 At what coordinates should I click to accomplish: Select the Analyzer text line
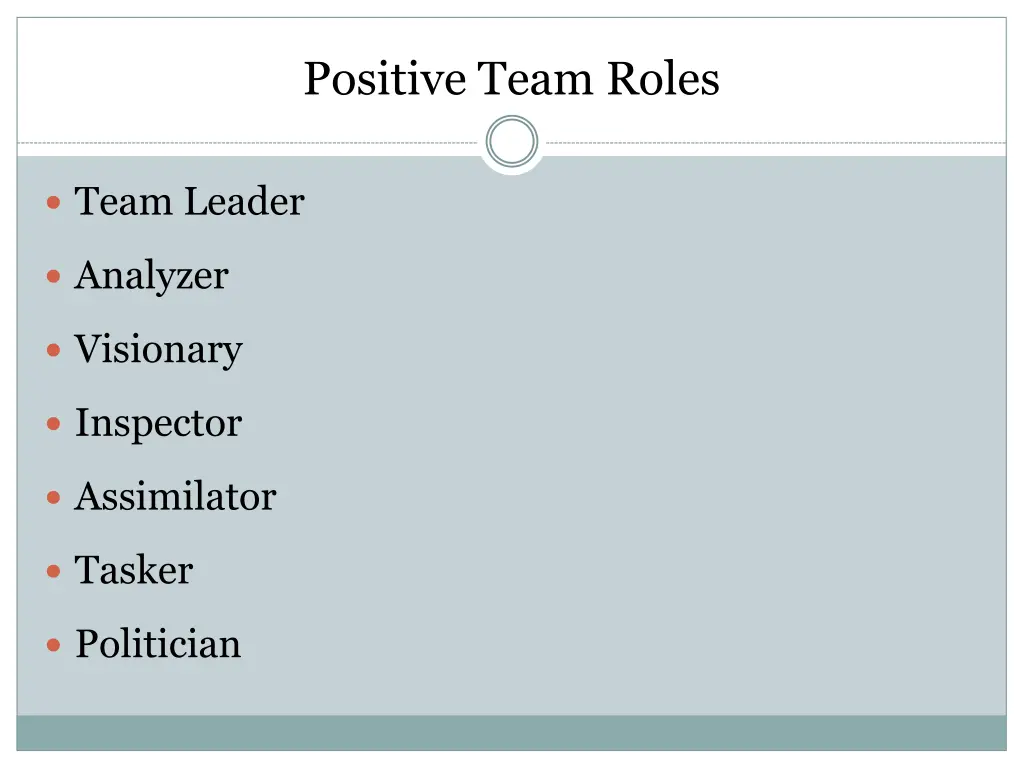151,276
